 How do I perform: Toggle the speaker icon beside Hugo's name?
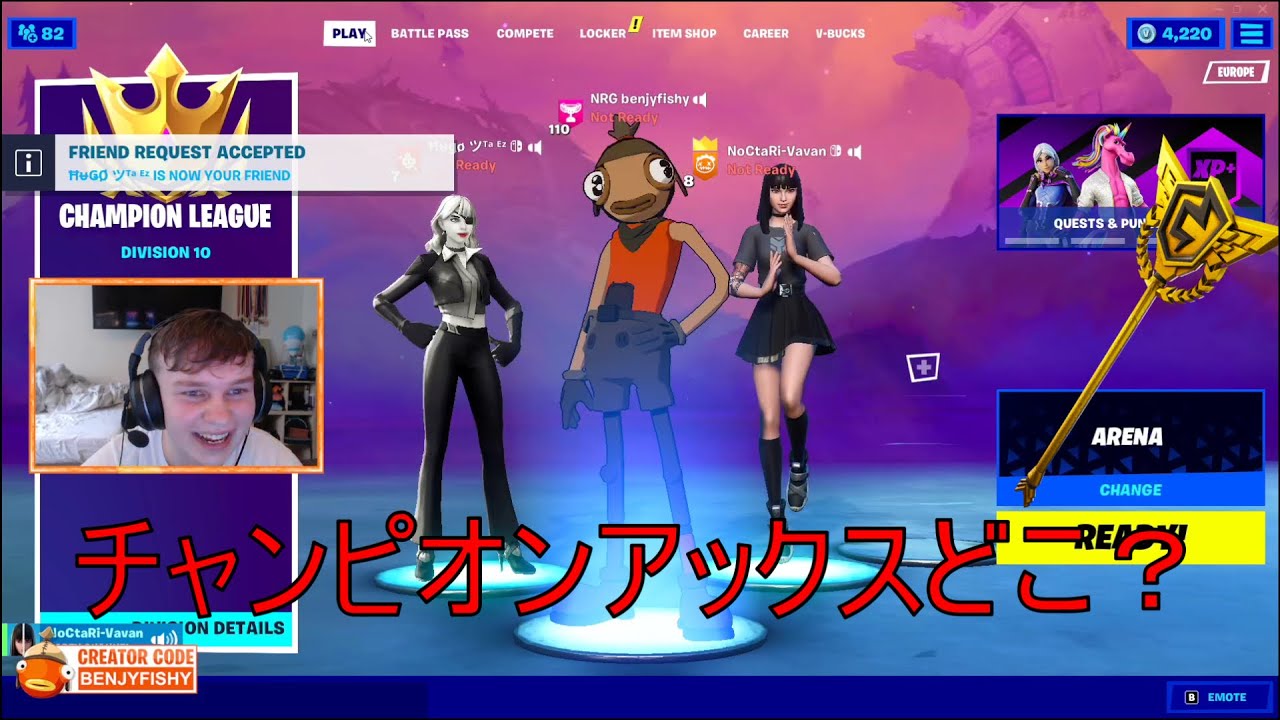(x=535, y=147)
